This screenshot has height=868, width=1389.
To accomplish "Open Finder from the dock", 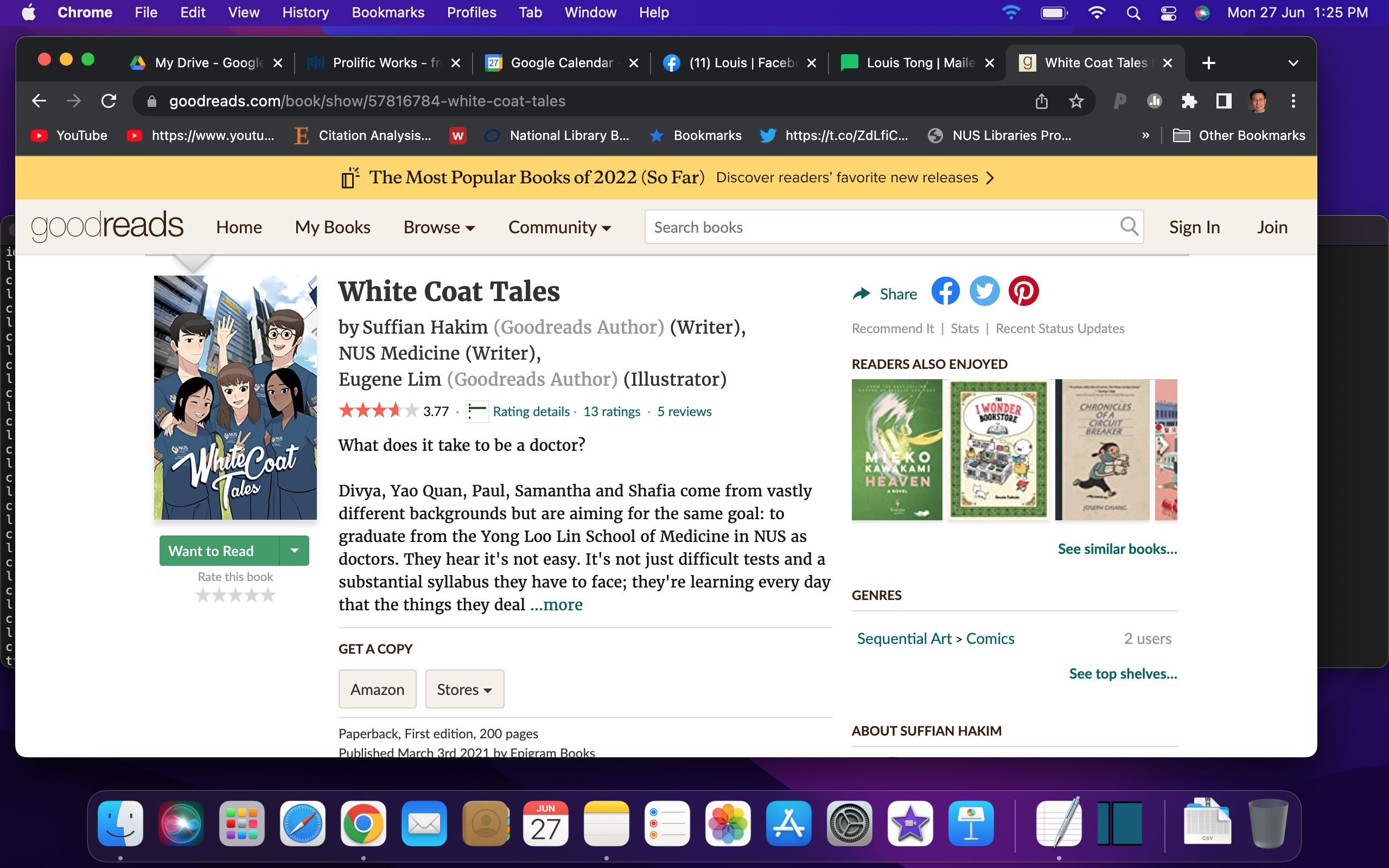I will (x=120, y=823).
